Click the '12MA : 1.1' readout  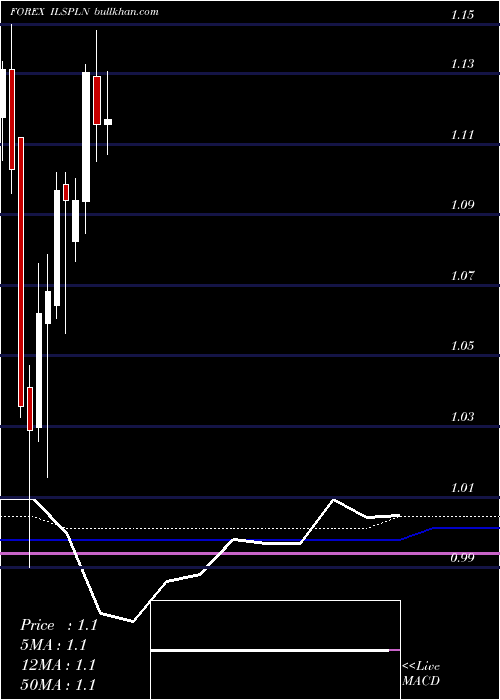coord(58,665)
